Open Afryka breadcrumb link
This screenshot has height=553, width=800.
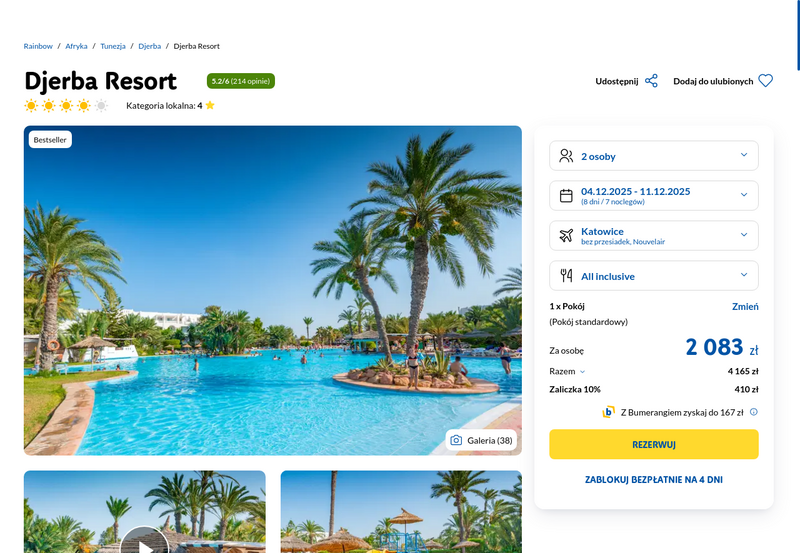click(76, 46)
